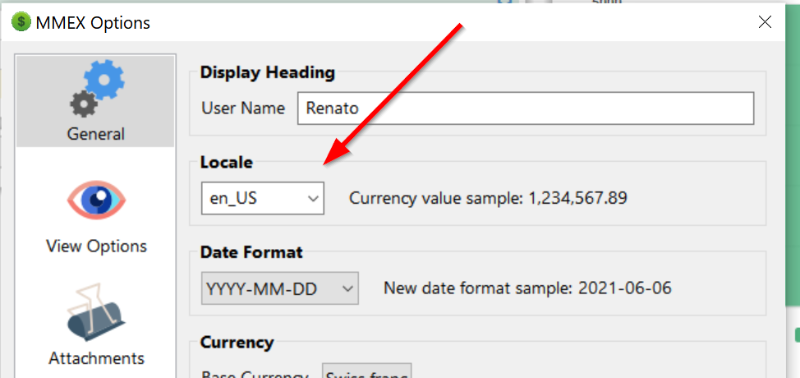Click the MMEX dollar app icon

(21, 22)
